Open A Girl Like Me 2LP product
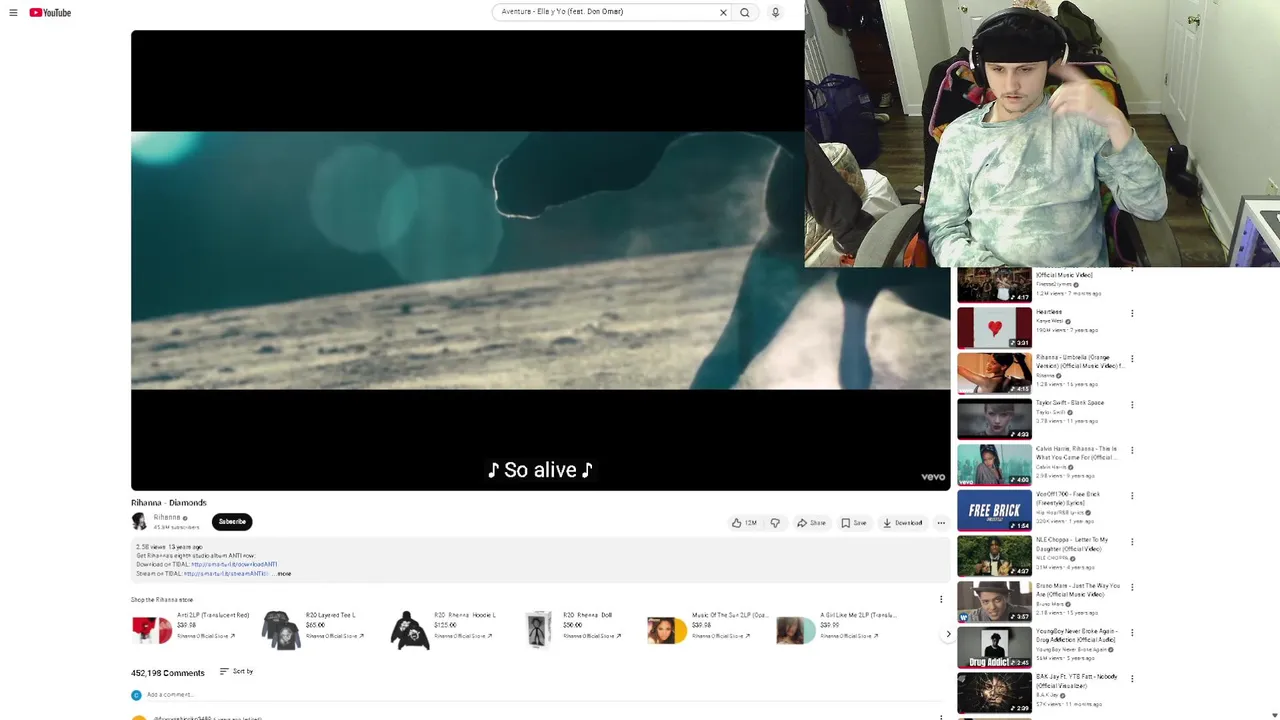Image resolution: width=1280 pixels, height=720 pixels. click(x=836, y=629)
